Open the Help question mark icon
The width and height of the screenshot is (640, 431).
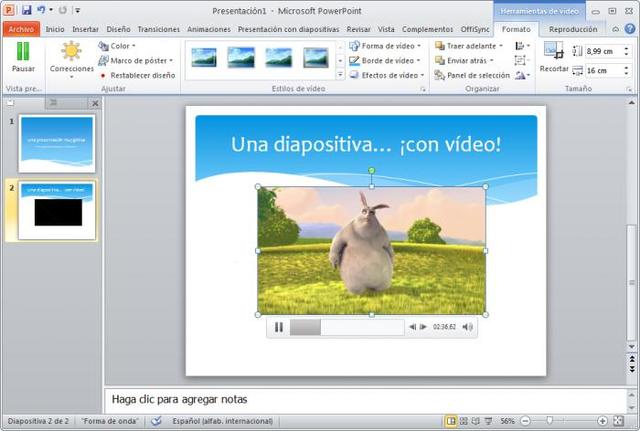(x=631, y=29)
